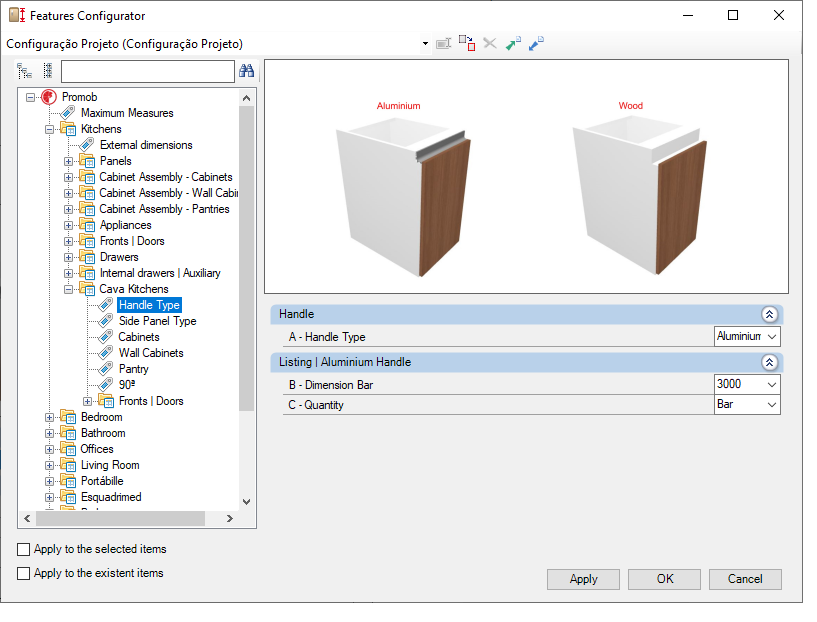Open the B - Dimension Bar dropdown

[x=772, y=384]
